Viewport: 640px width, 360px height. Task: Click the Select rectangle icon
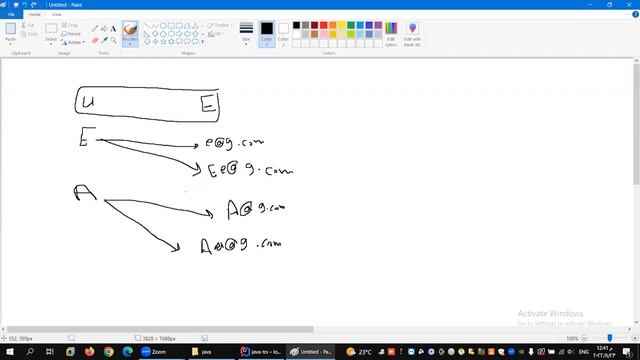51,29
